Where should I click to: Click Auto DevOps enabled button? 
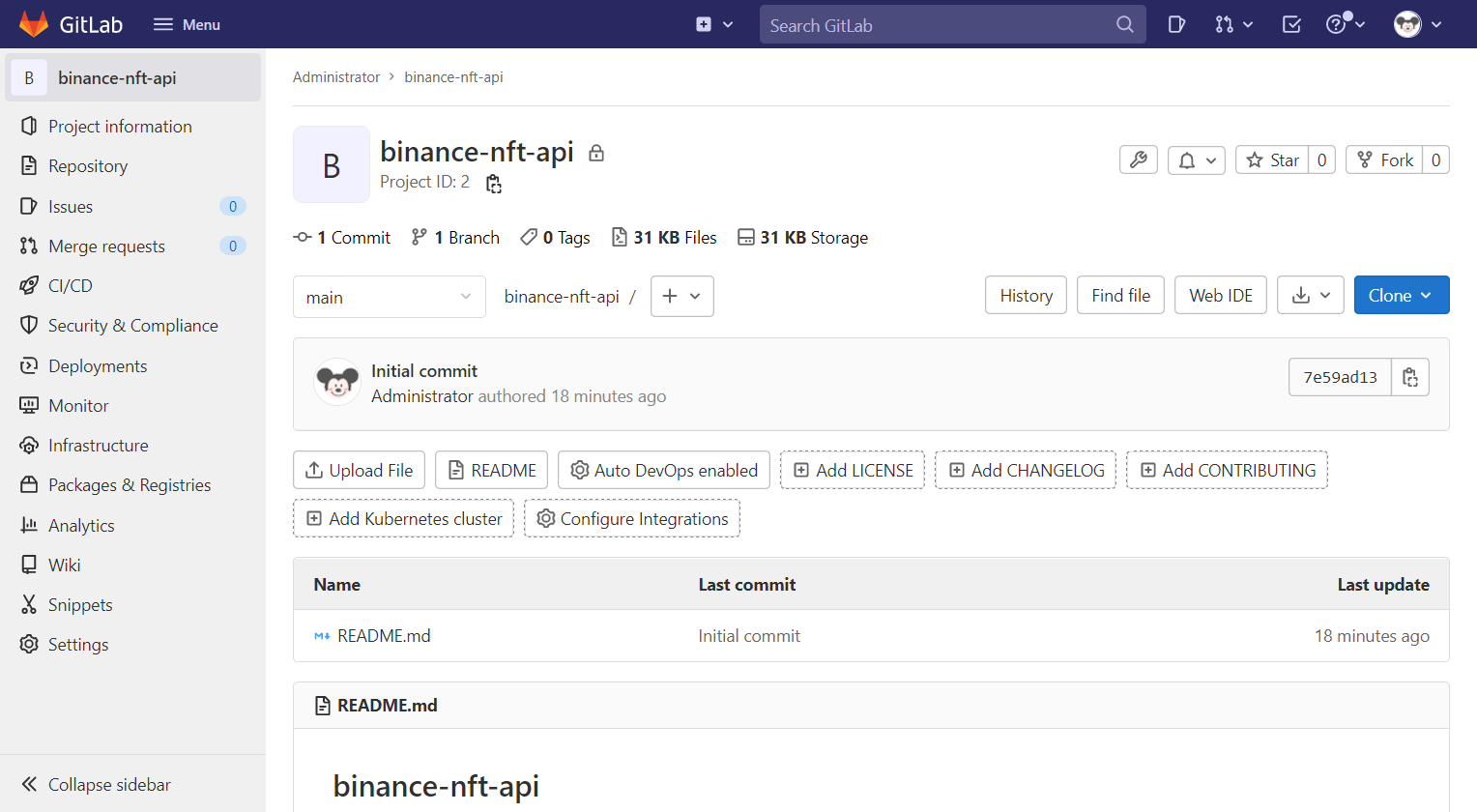pos(664,470)
